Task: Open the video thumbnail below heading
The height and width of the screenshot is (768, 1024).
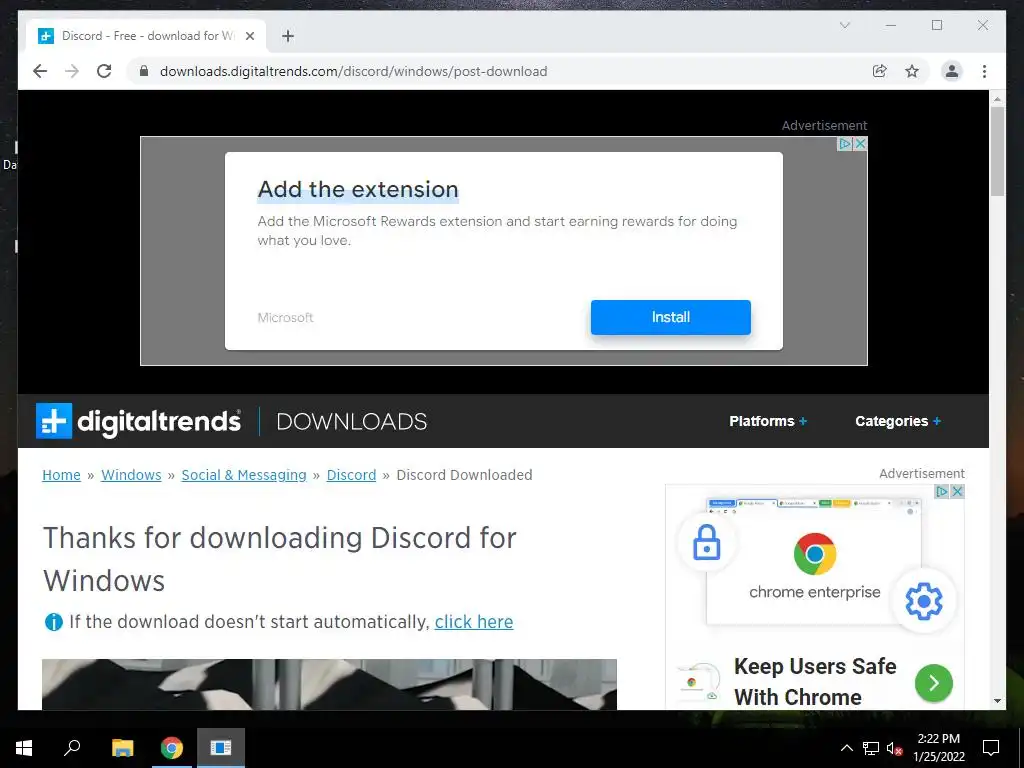Action: pos(329,684)
